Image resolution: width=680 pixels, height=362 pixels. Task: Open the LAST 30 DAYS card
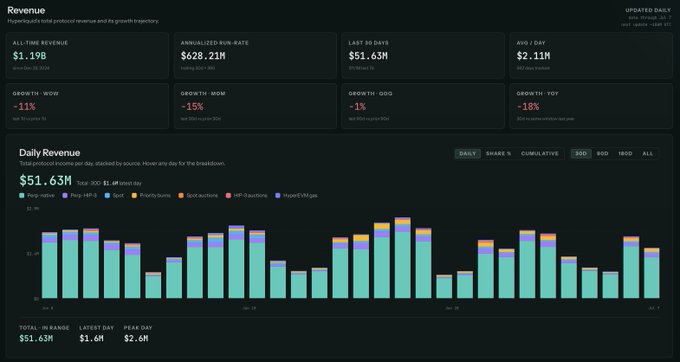click(423, 55)
